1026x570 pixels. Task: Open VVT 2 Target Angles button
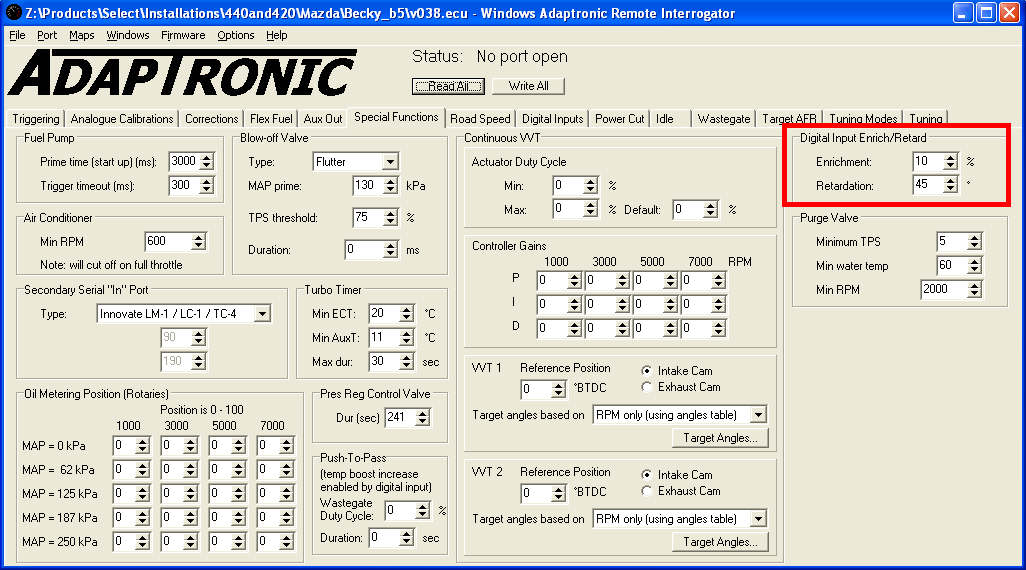pos(719,542)
